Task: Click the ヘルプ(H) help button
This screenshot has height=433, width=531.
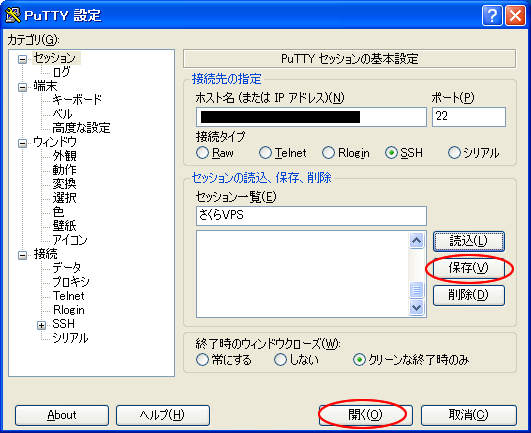Action: coord(163,415)
